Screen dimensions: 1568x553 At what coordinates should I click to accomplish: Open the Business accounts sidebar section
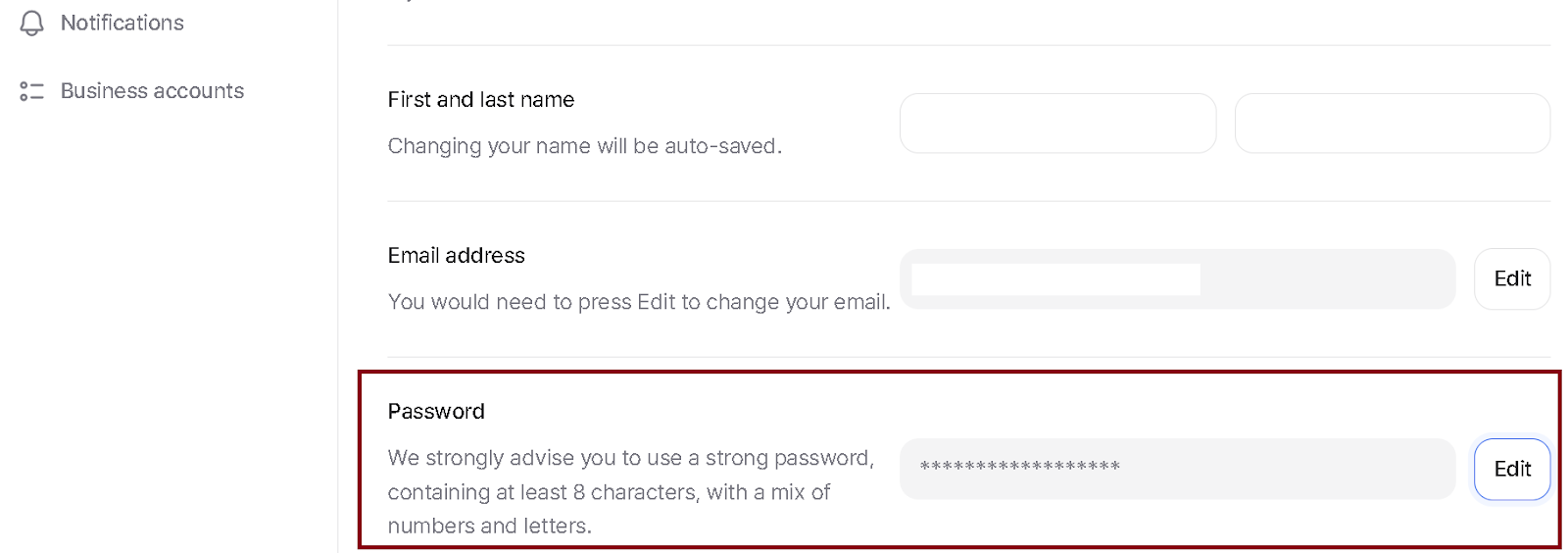point(152,91)
